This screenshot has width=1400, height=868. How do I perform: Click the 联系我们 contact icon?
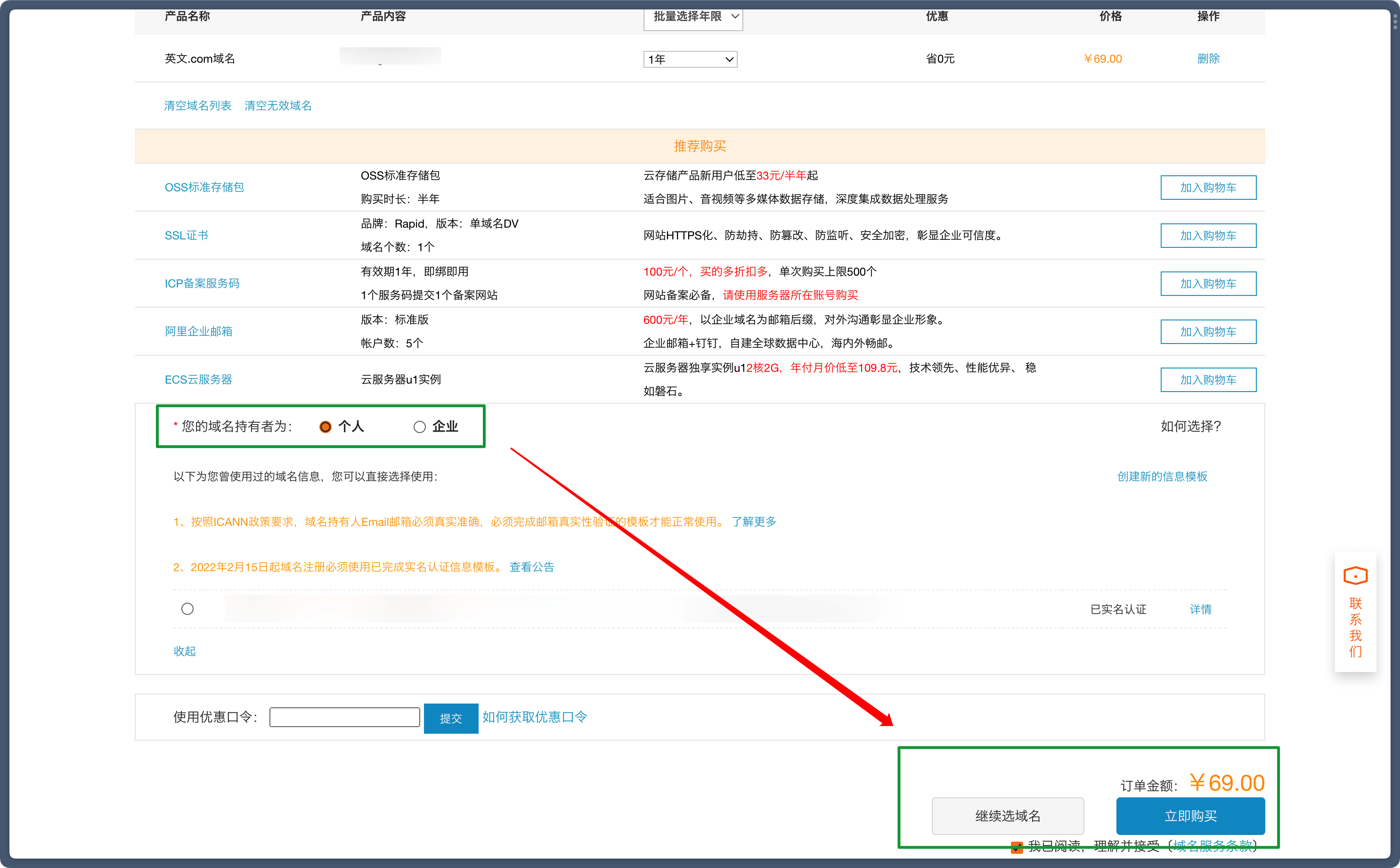click(1355, 576)
